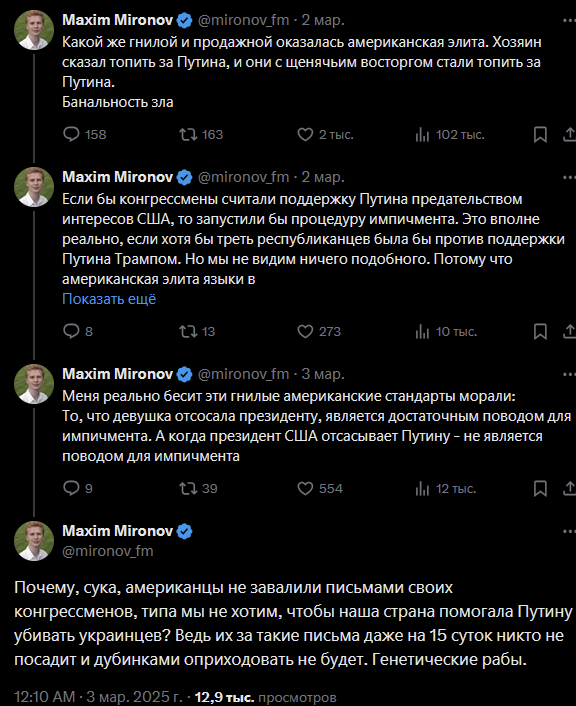Image resolution: width=576 pixels, height=706 pixels.
Task: Open Maxim Mironov profile avatar on top tweet
Action: pos(34,29)
